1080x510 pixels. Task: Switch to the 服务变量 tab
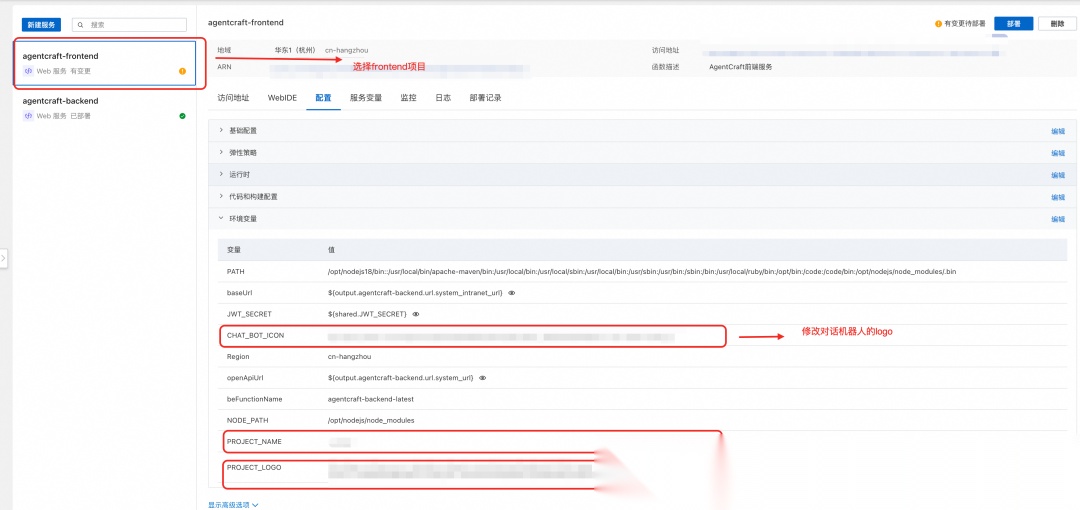366,98
